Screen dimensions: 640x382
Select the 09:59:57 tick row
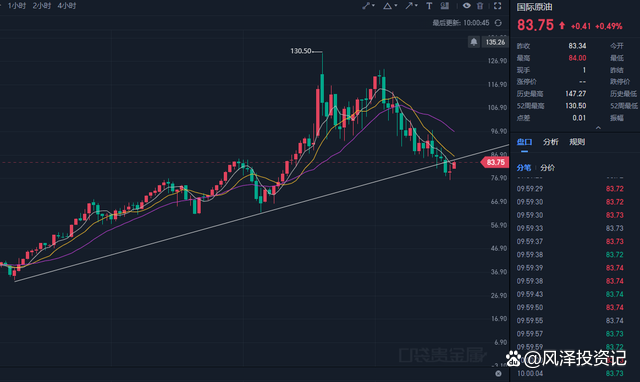[570, 334]
